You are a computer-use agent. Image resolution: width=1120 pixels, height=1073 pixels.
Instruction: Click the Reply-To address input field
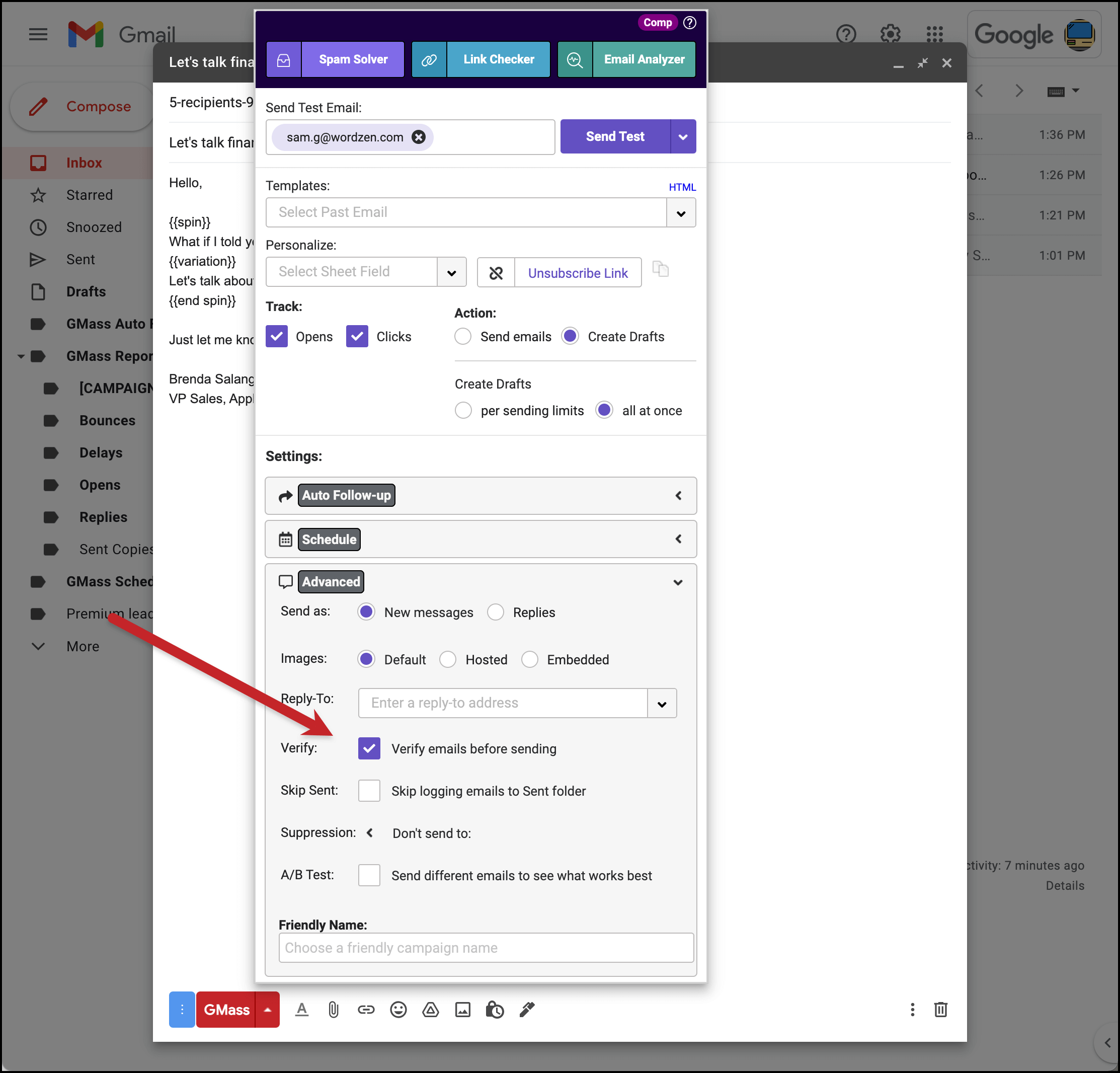[x=503, y=703]
